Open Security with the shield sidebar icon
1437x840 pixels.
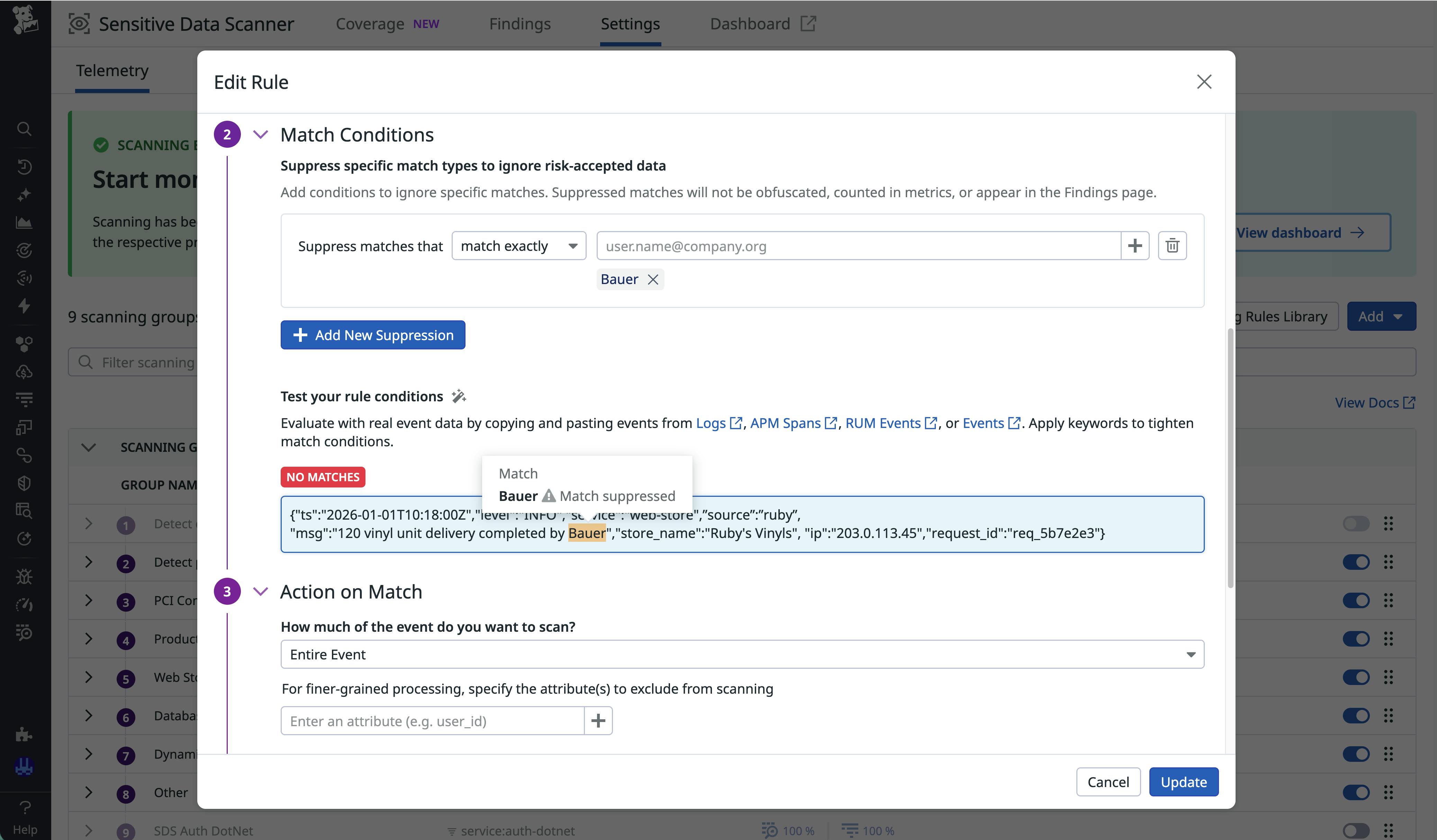(x=24, y=483)
